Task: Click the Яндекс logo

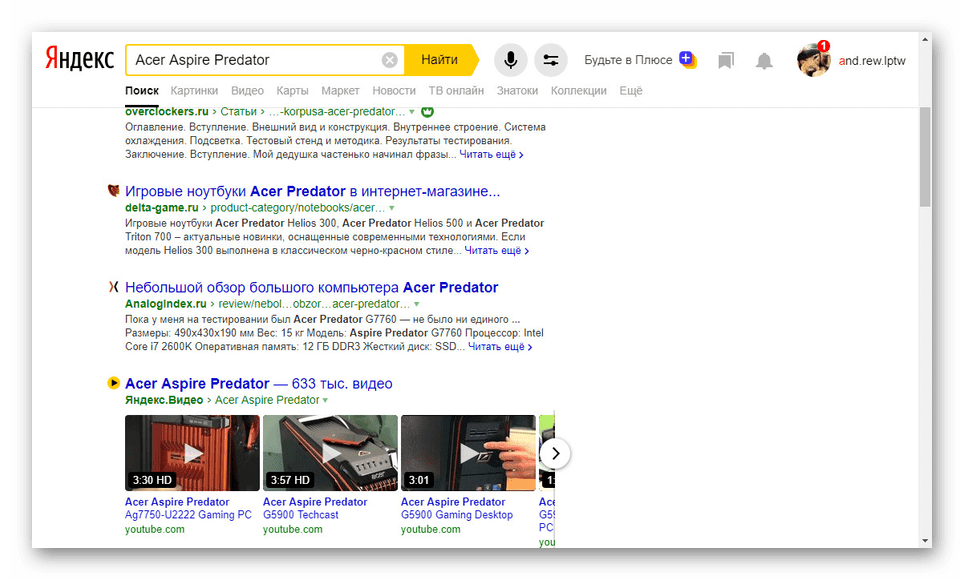Action: [79, 60]
